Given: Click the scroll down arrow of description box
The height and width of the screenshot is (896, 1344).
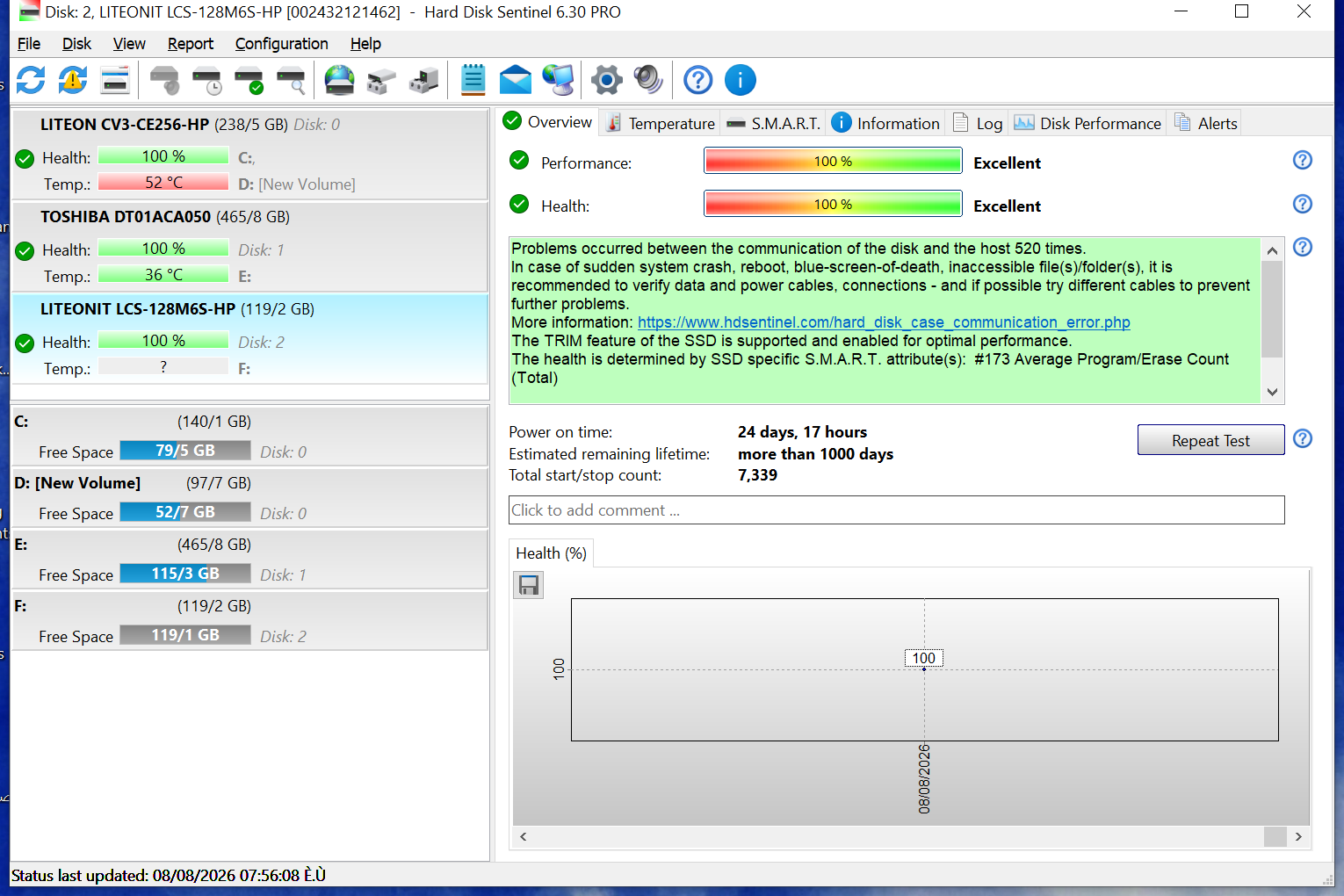Looking at the screenshot, I should [x=1272, y=392].
